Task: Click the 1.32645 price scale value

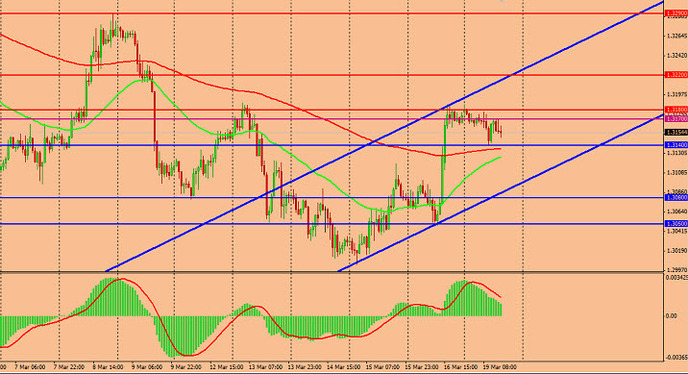Action: (x=677, y=36)
